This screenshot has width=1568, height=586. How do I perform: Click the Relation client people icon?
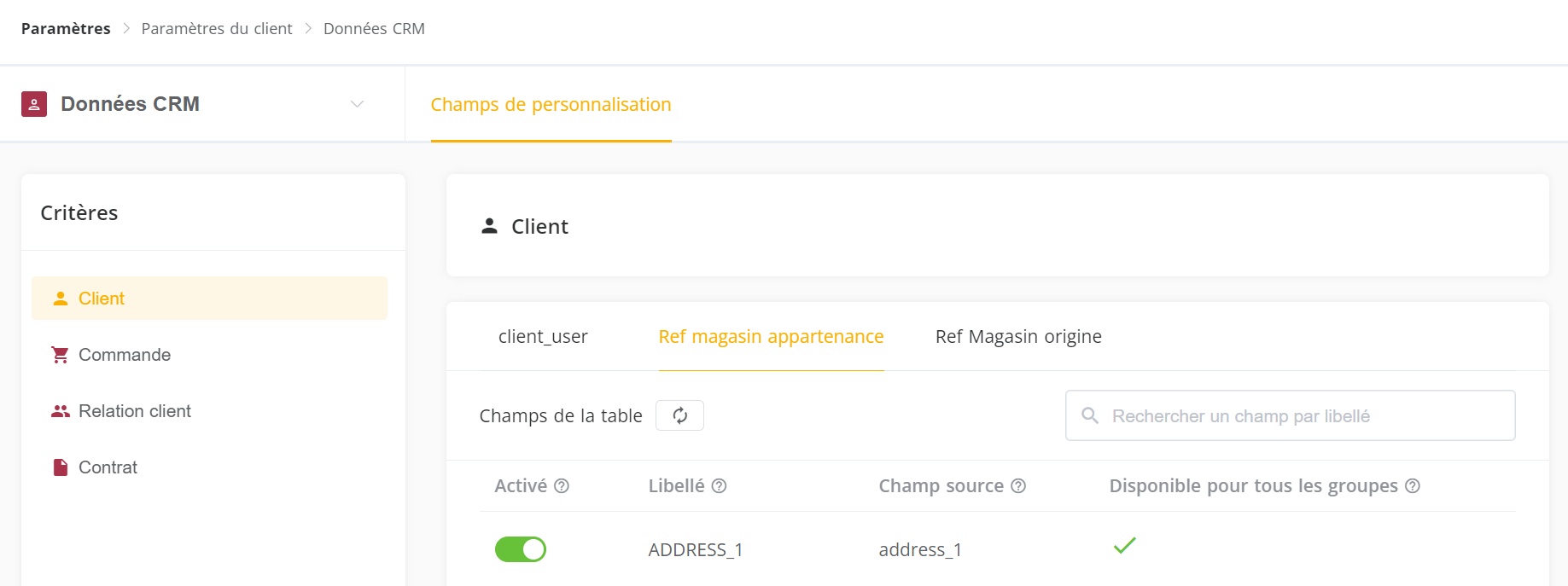pos(60,411)
